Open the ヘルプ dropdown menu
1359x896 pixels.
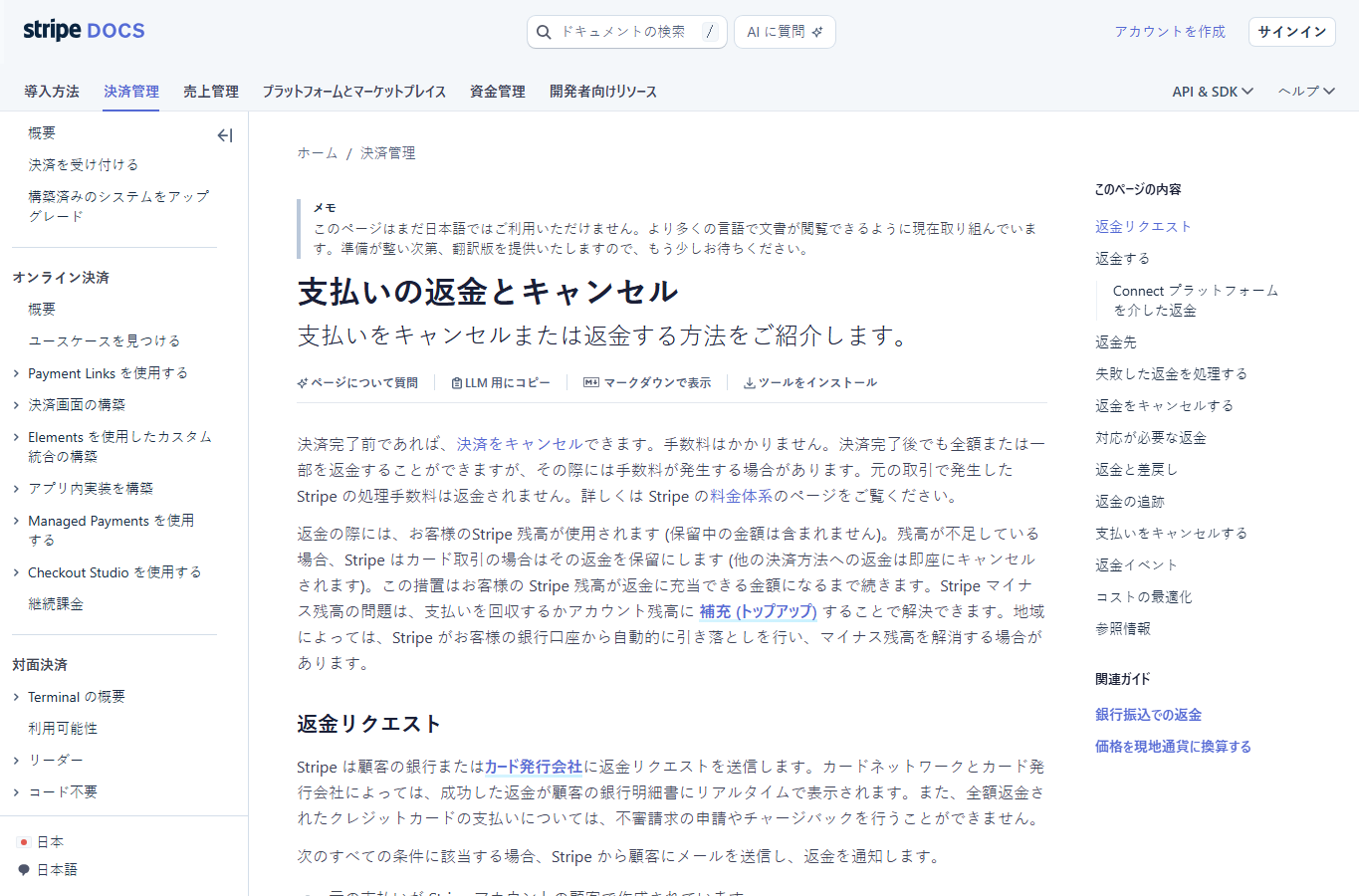click(x=1306, y=92)
